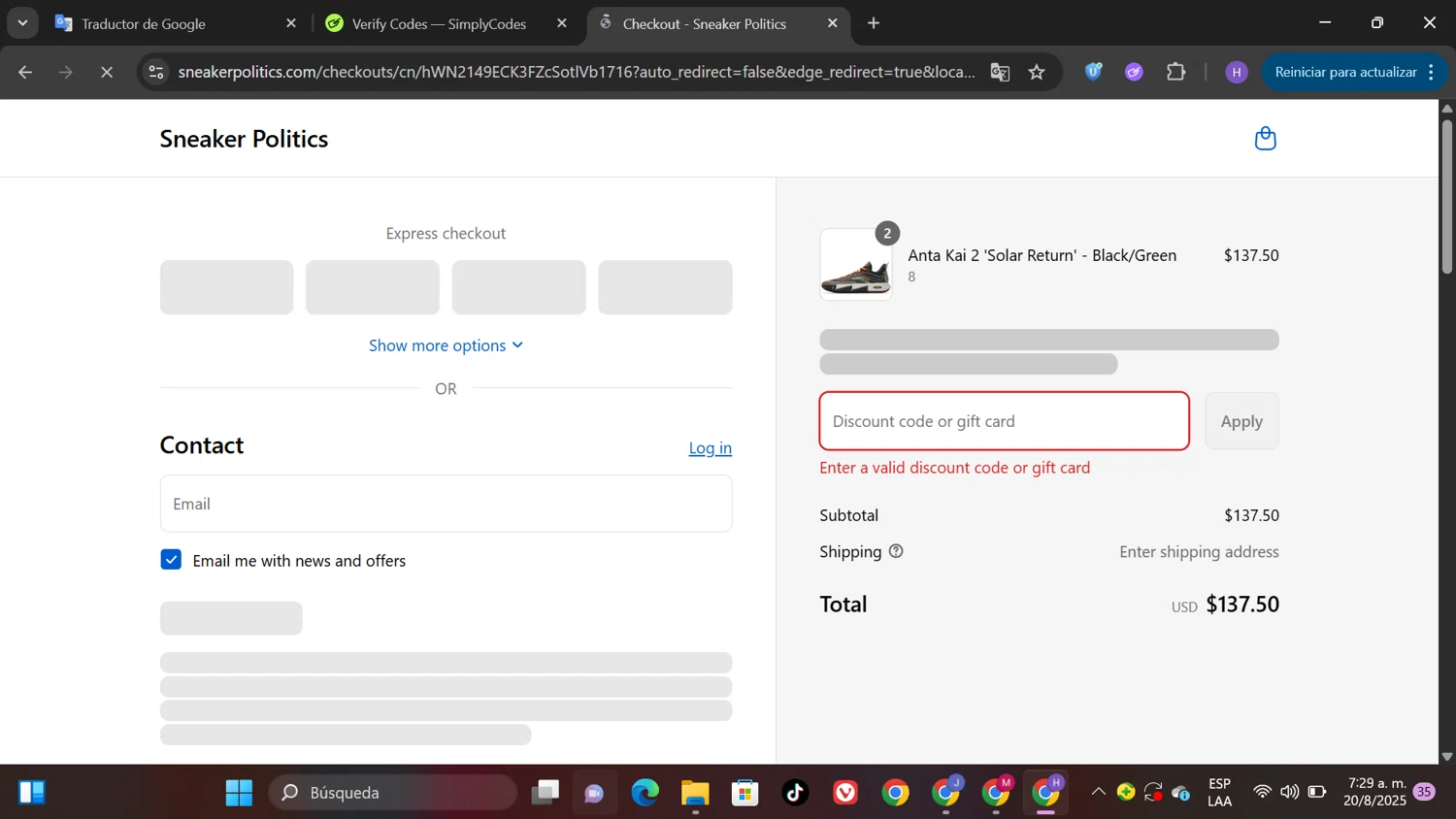This screenshot has width=1456, height=819.
Task: Click the Total $137.50 amount
Action: pos(1242,605)
